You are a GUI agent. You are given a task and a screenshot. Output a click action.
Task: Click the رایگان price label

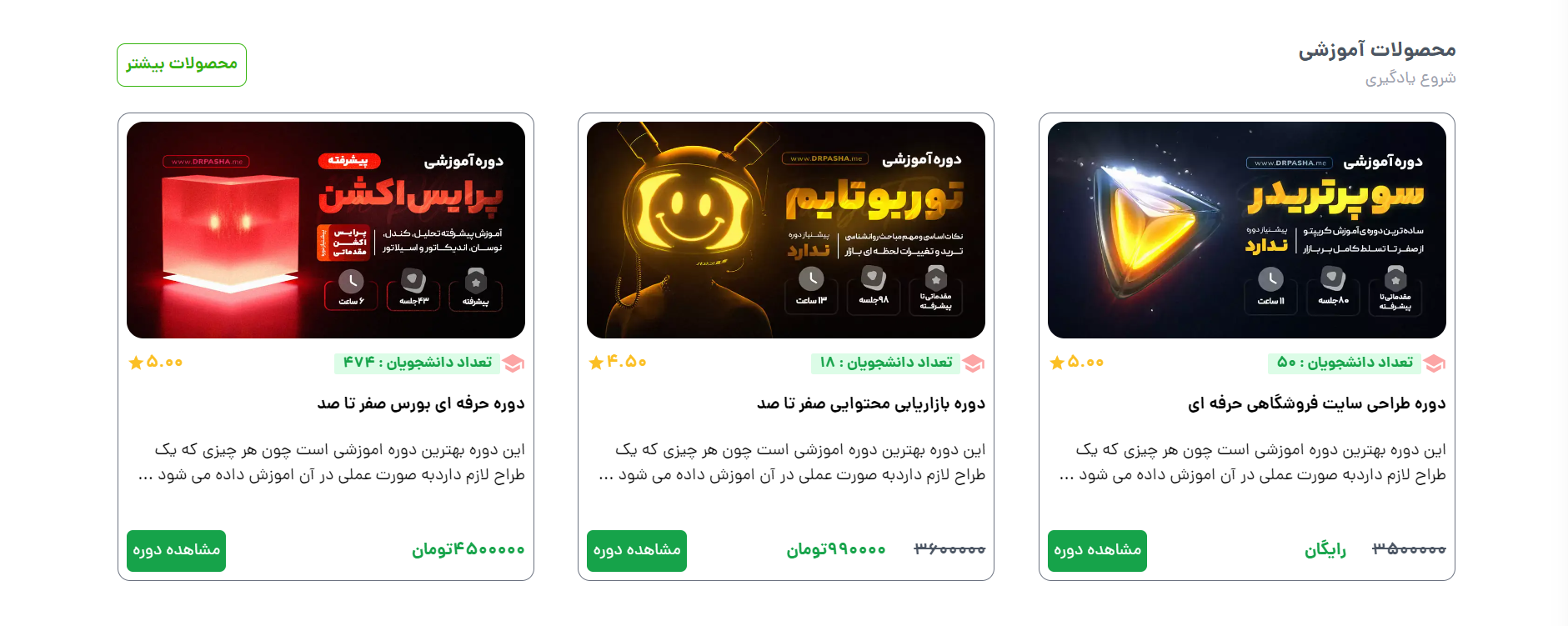pyautogui.click(x=1325, y=550)
